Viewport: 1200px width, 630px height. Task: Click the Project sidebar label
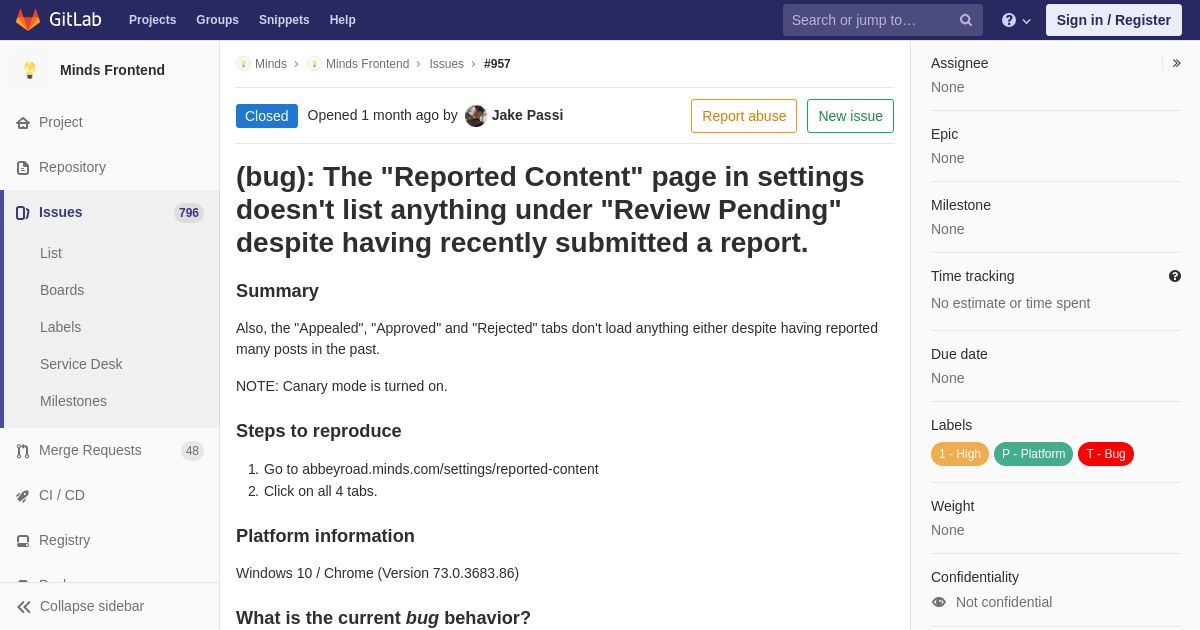click(x=61, y=122)
